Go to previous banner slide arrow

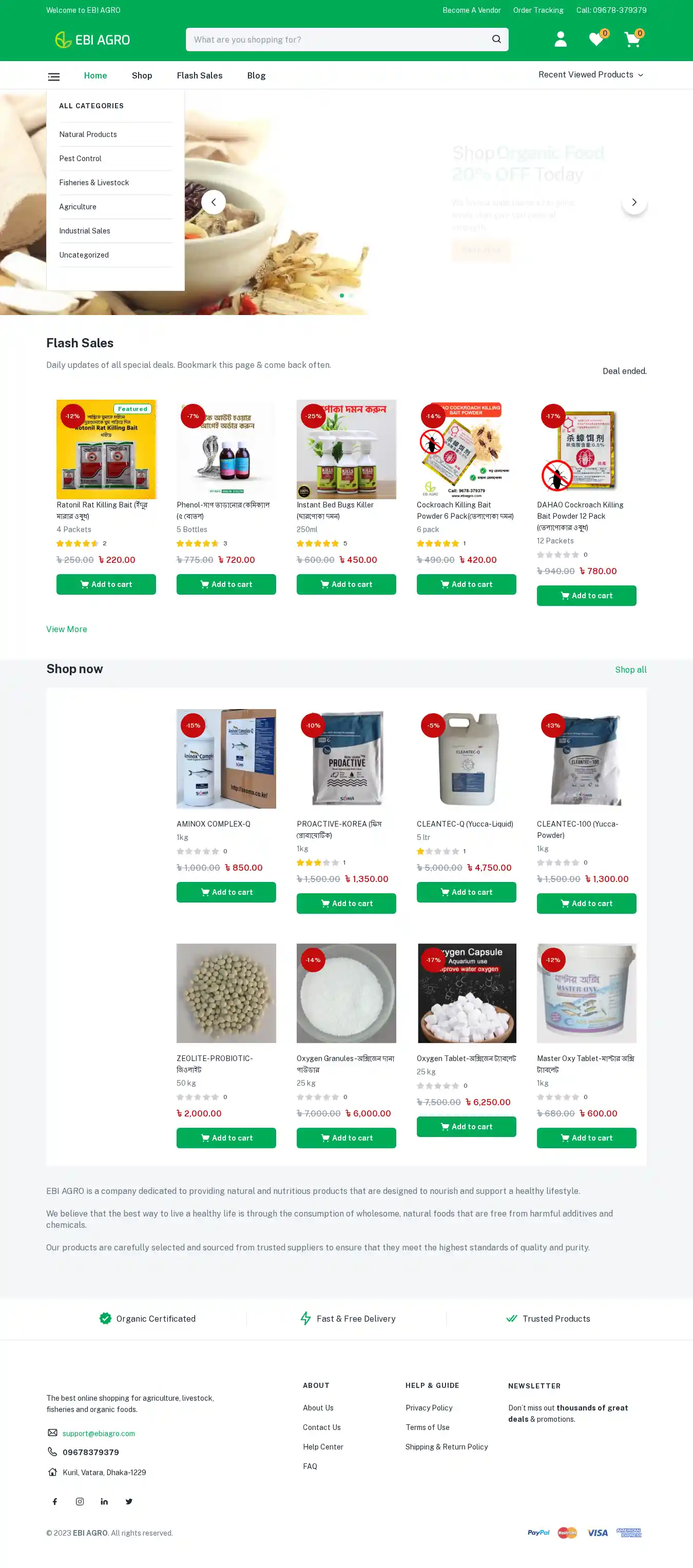point(213,202)
